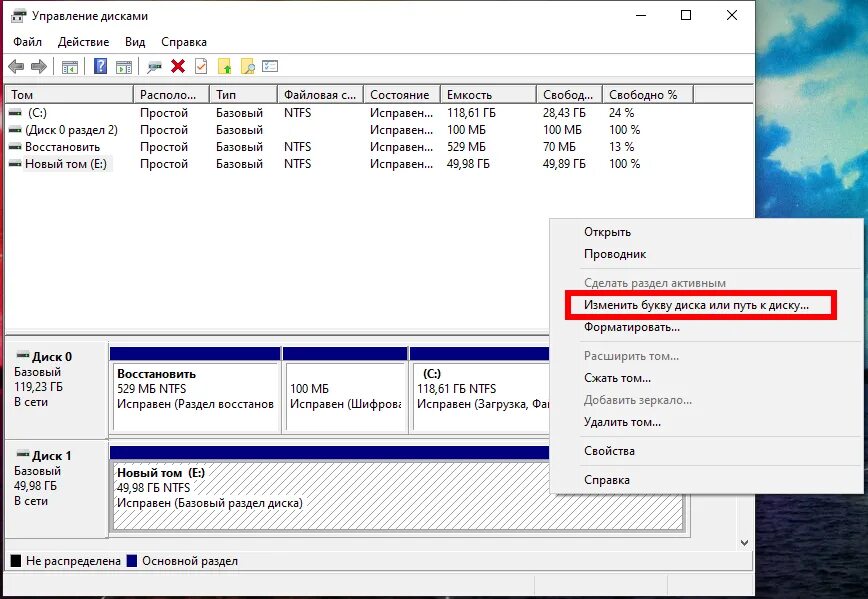
Task: Click the yellow folder with magnifier icon
Action: (247, 66)
